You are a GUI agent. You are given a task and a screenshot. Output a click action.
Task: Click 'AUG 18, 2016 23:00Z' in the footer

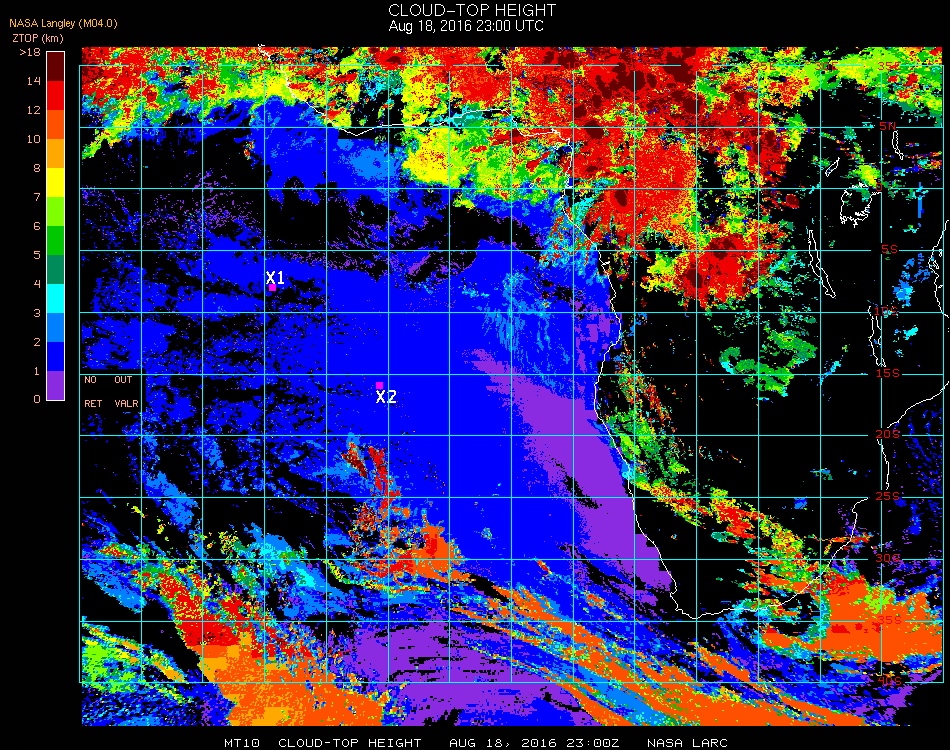coord(534,743)
